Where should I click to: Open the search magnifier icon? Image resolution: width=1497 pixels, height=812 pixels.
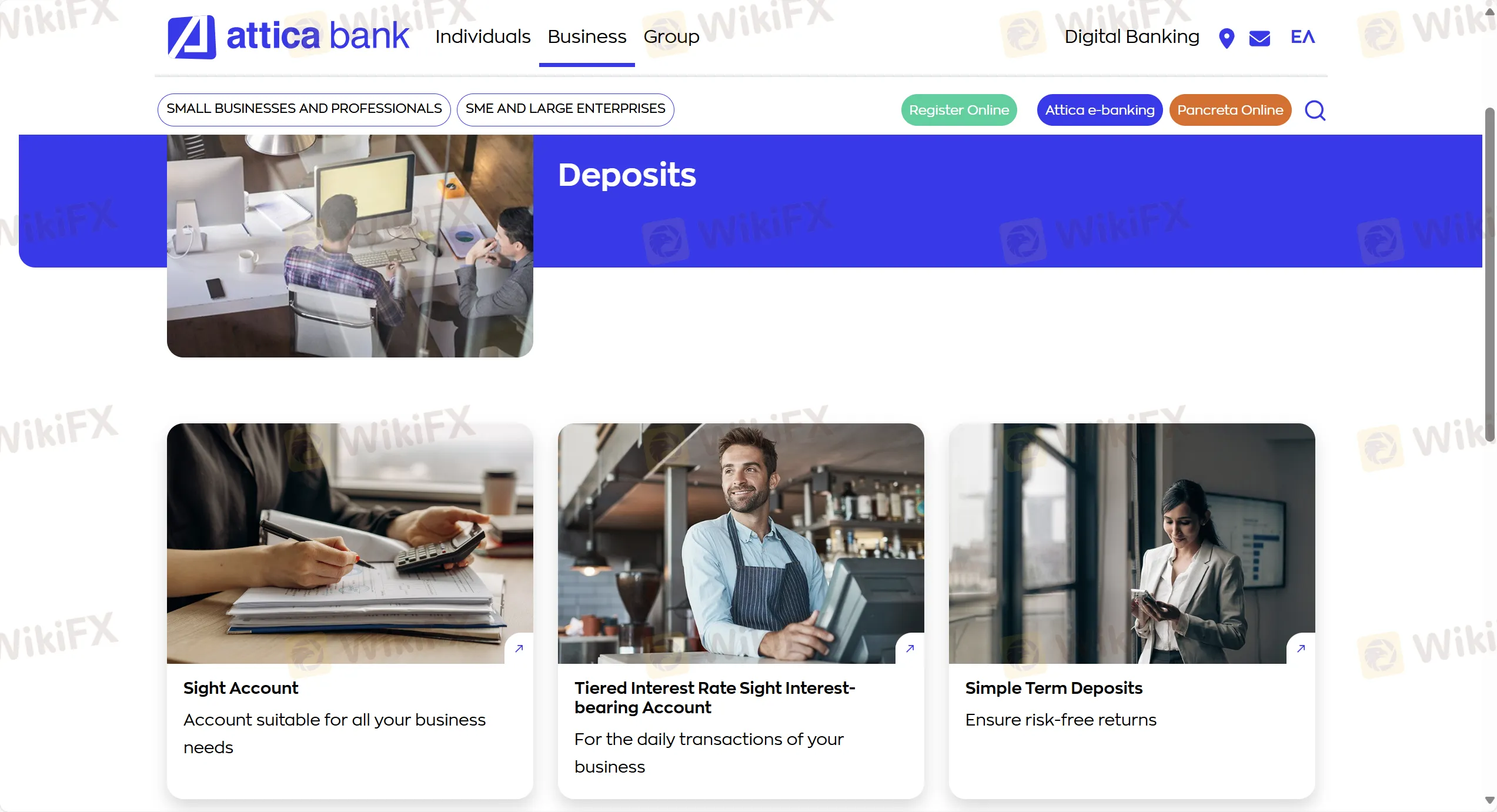[x=1315, y=110]
